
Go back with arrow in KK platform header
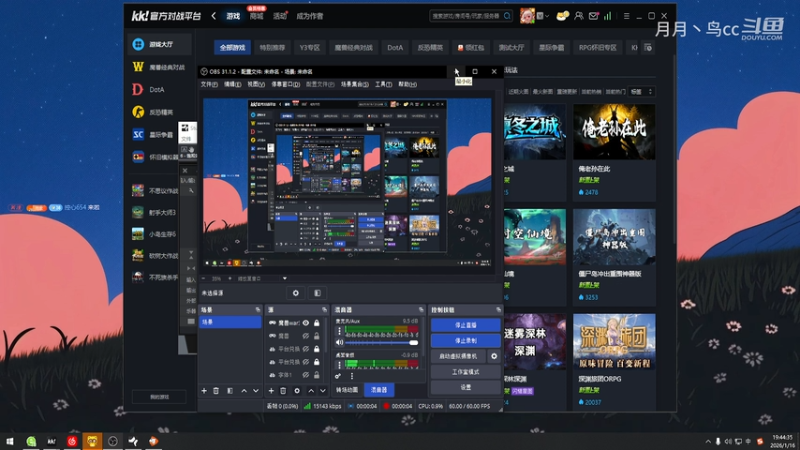point(214,16)
